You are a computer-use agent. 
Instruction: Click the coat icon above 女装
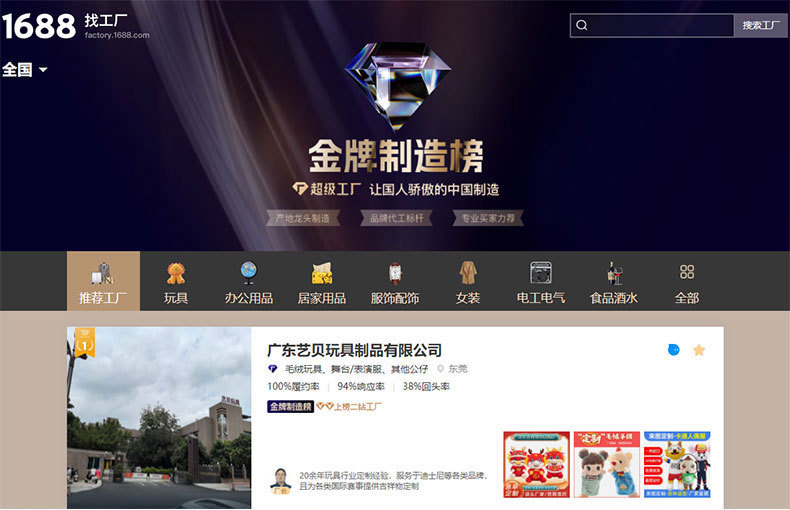(x=468, y=273)
